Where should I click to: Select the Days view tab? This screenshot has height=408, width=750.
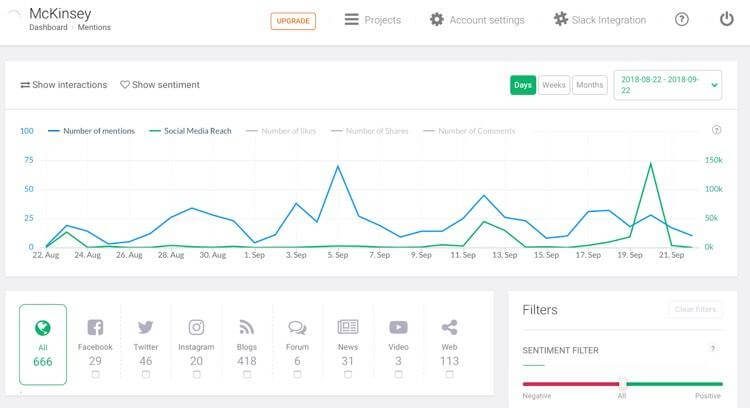click(x=523, y=85)
